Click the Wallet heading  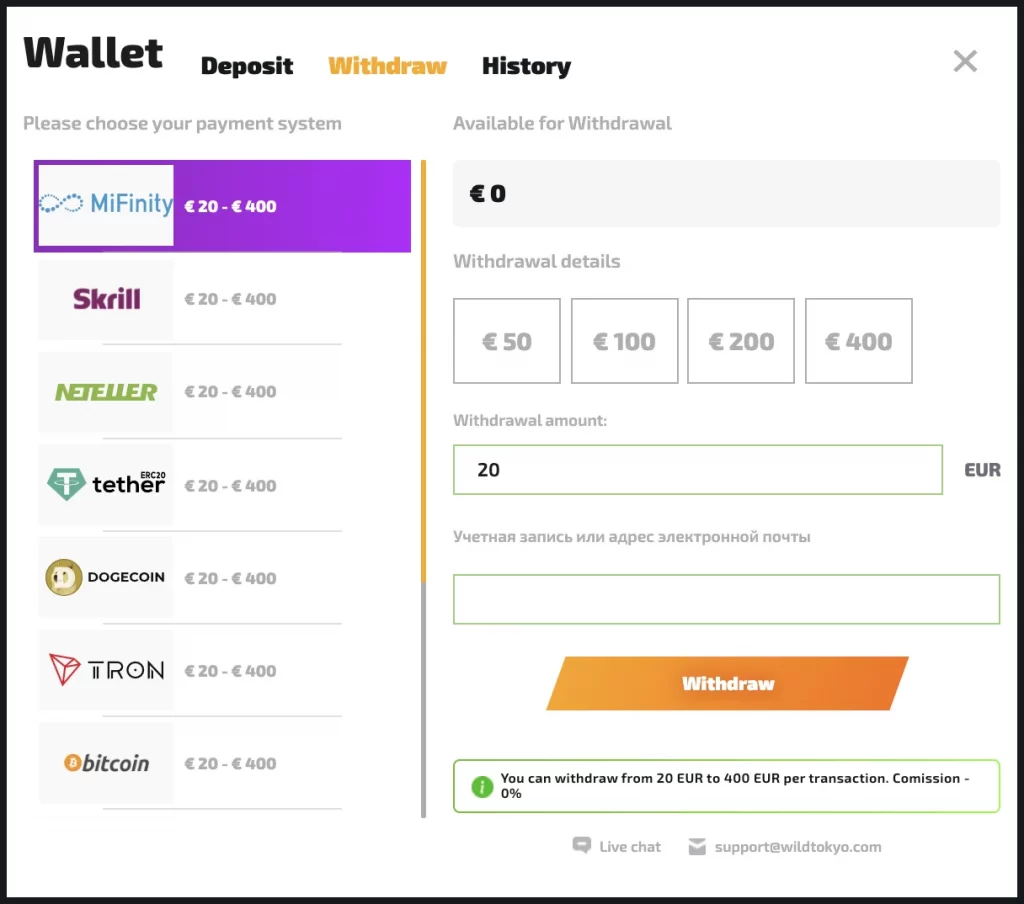coord(93,52)
